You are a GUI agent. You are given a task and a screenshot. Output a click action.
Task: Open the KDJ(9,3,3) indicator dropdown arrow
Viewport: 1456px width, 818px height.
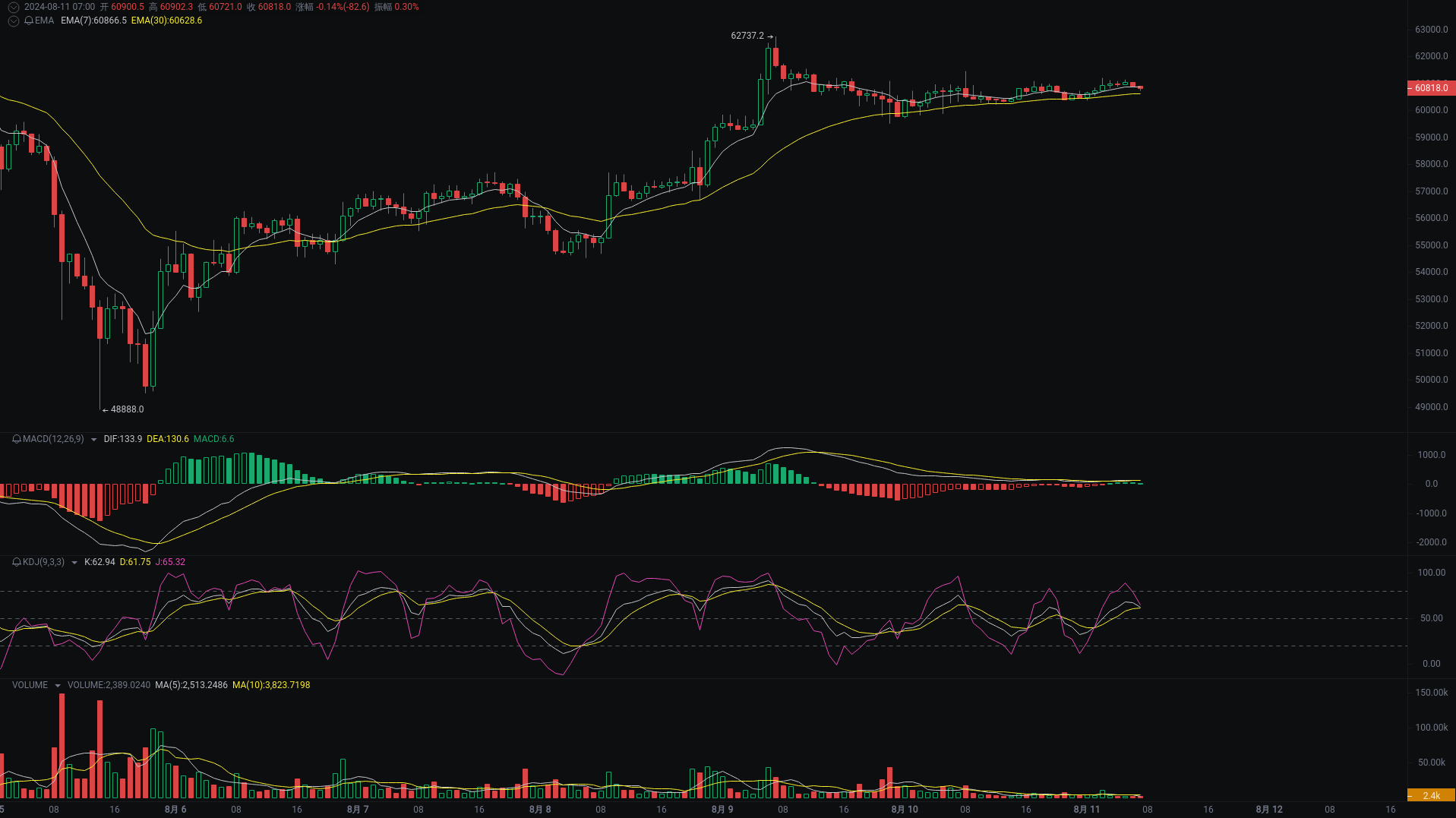coord(74,562)
